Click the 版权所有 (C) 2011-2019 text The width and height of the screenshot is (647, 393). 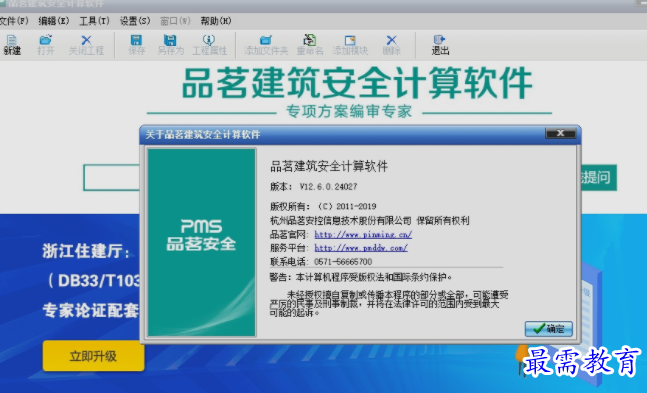tap(323, 206)
